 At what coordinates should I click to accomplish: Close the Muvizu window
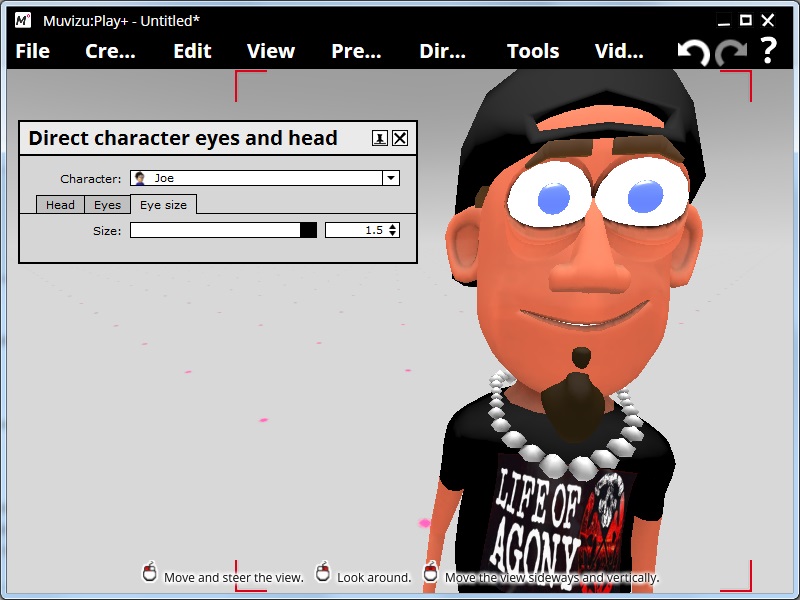coord(768,20)
